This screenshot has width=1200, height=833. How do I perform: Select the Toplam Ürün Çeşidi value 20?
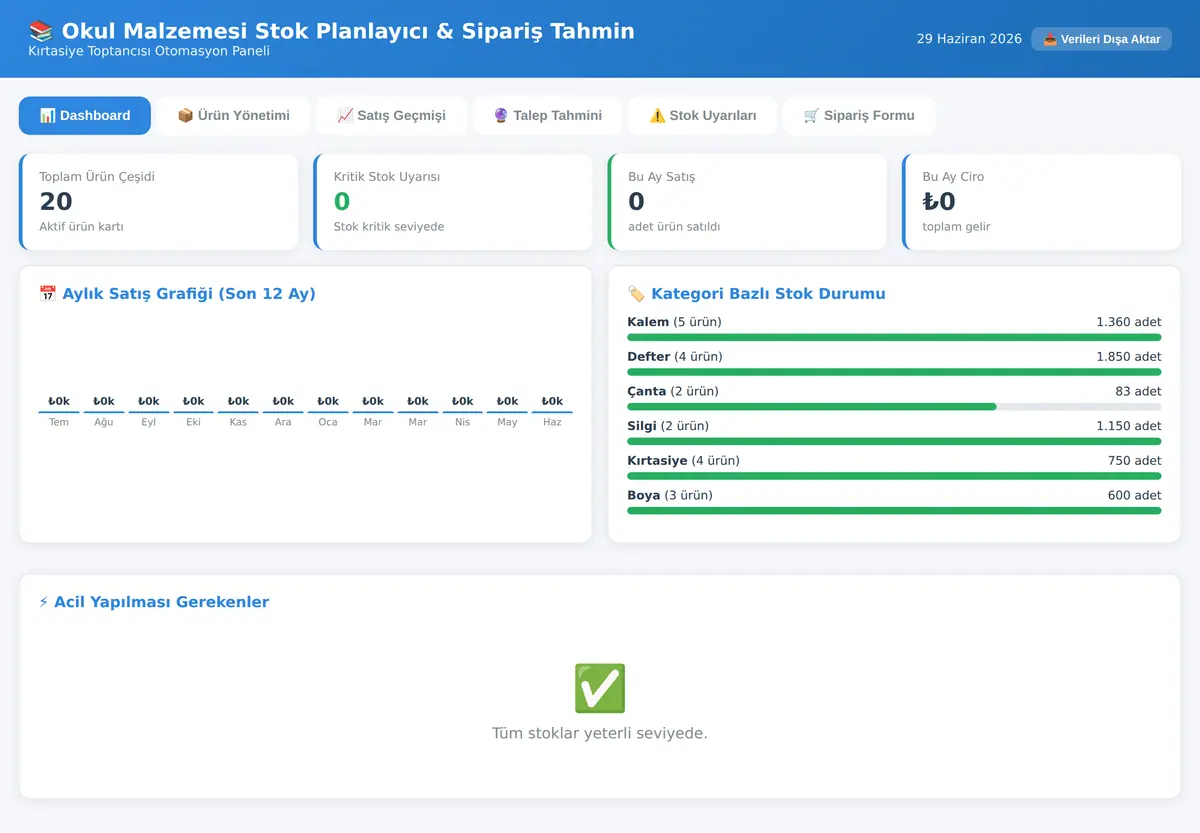[x=56, y=201]
